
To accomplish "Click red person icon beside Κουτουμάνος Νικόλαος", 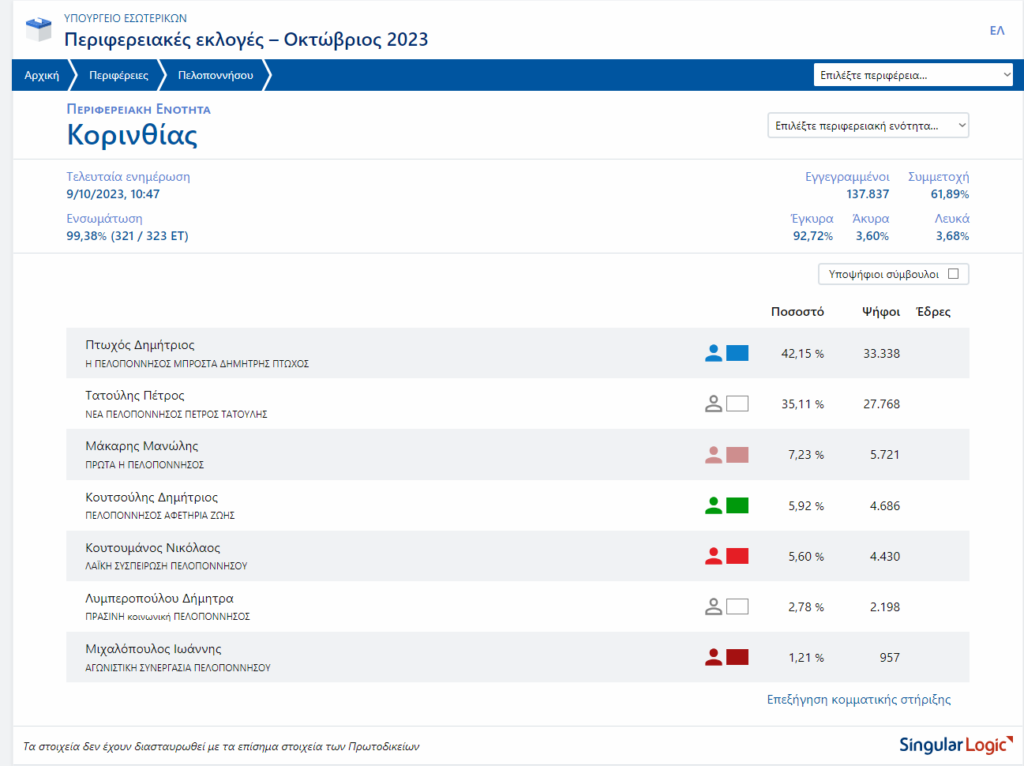I will tap(713, 556).
